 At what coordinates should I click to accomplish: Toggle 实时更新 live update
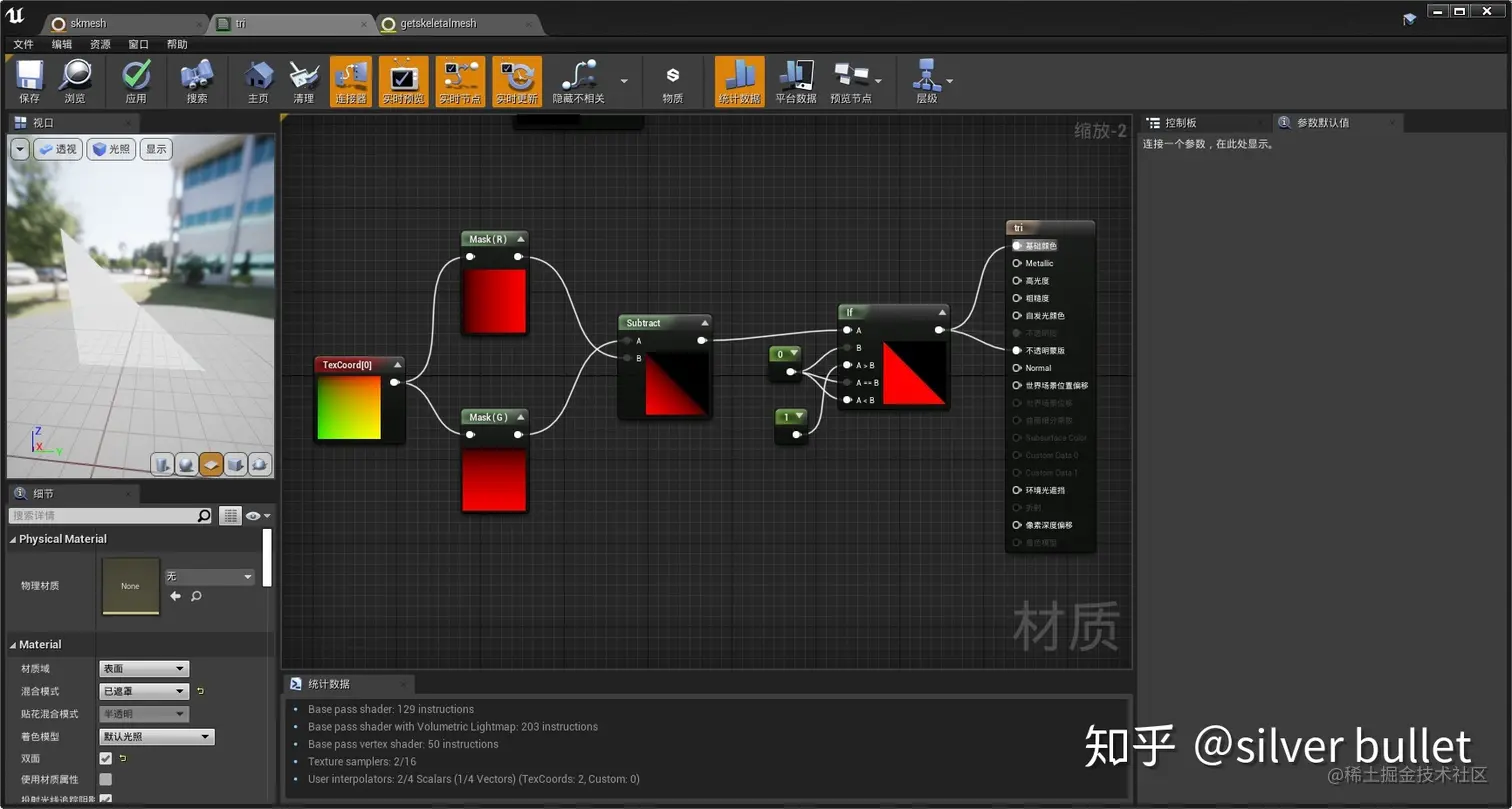[x=517, y=81]
